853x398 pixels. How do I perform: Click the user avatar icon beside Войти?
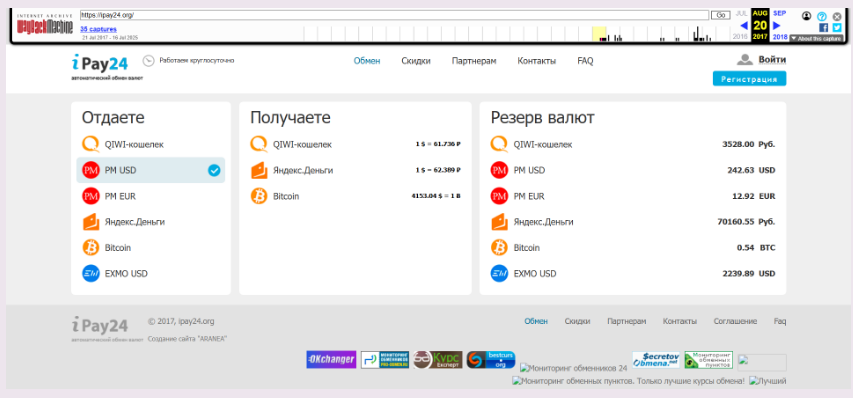[744, 60]
